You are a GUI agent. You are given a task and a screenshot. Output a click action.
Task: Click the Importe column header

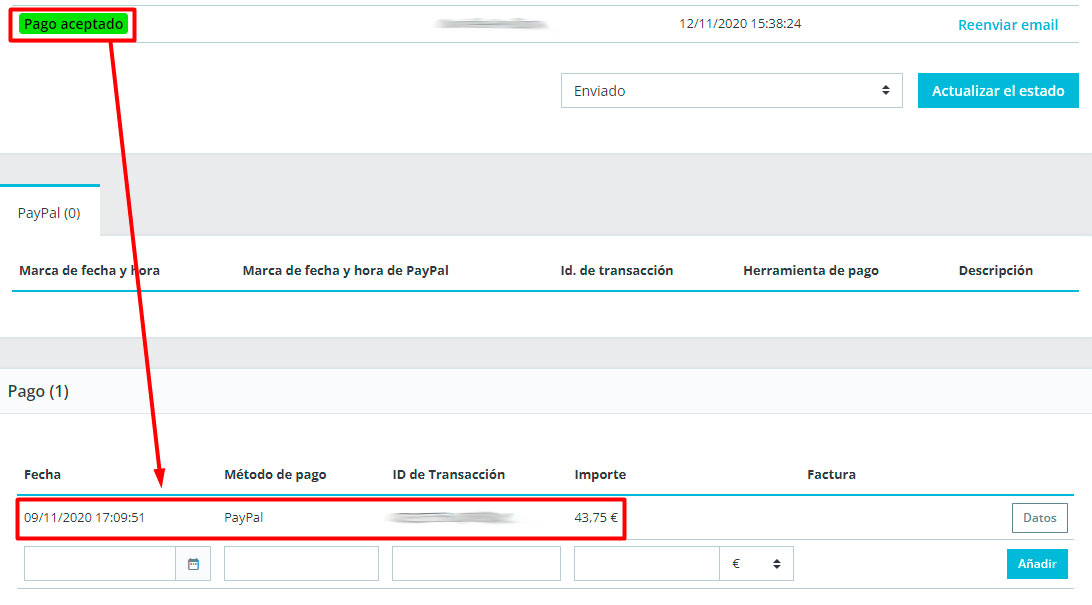600,474
